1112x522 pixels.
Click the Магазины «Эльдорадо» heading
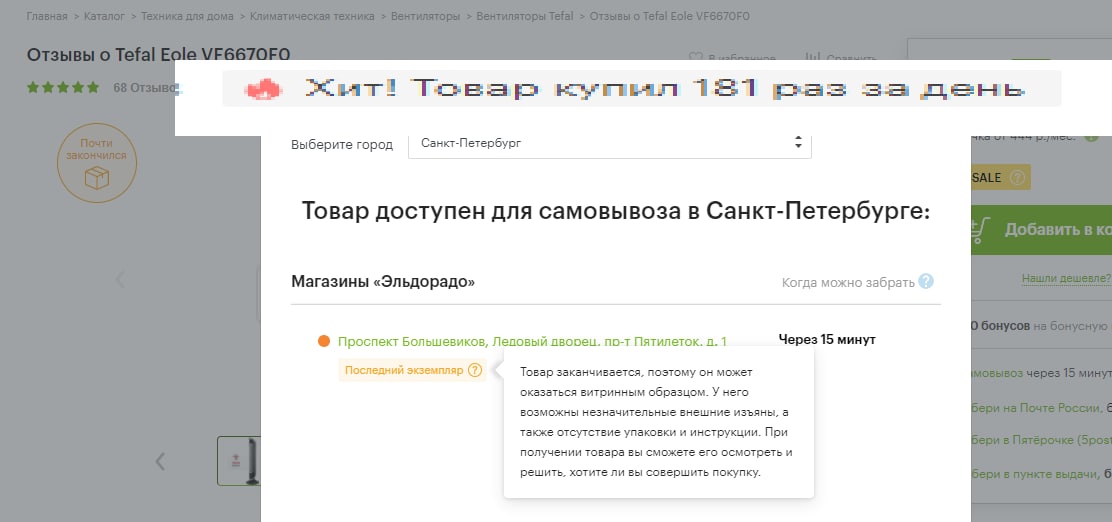pos(383,282)
